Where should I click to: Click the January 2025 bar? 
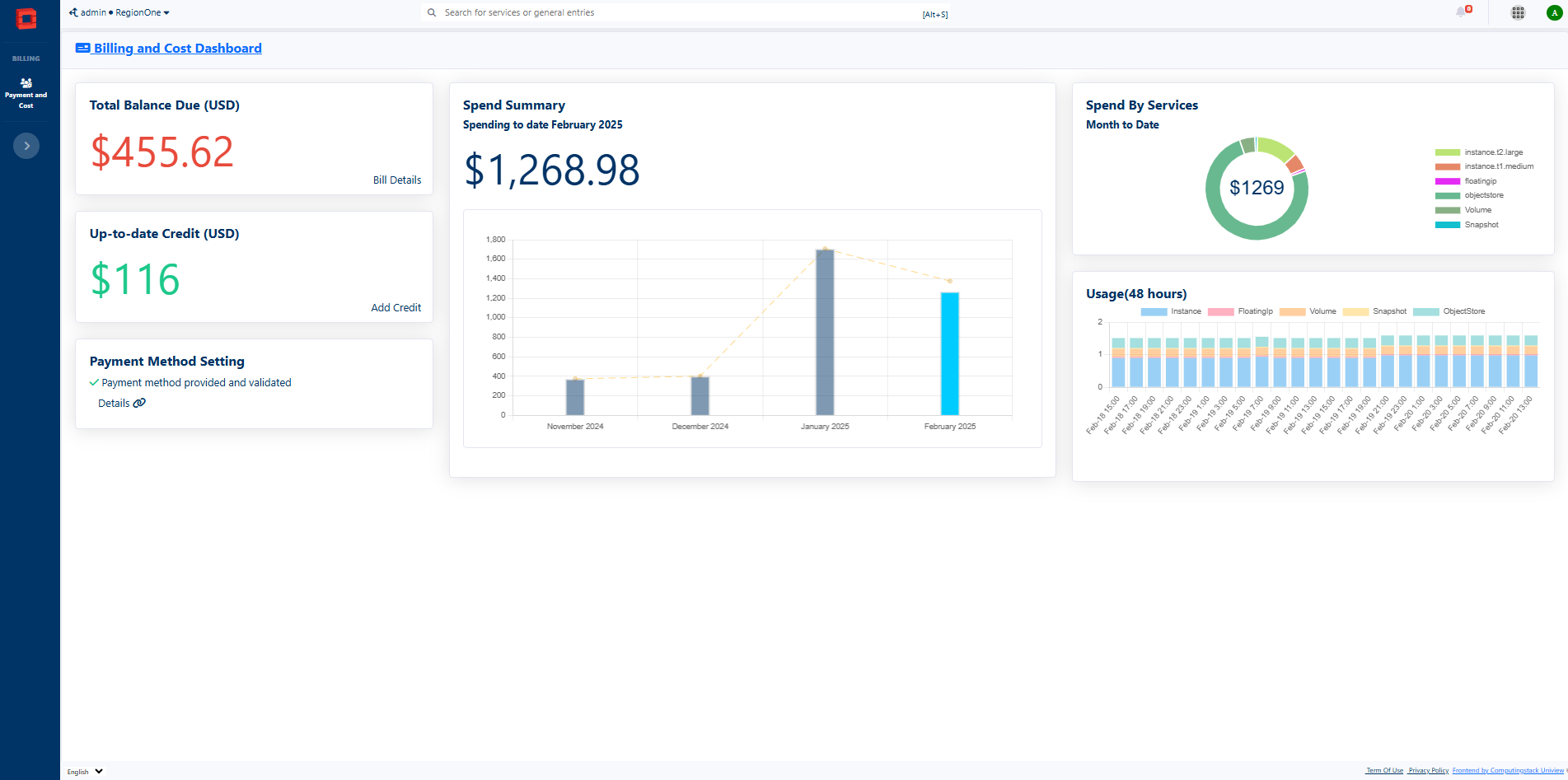[x=825, y=332]
